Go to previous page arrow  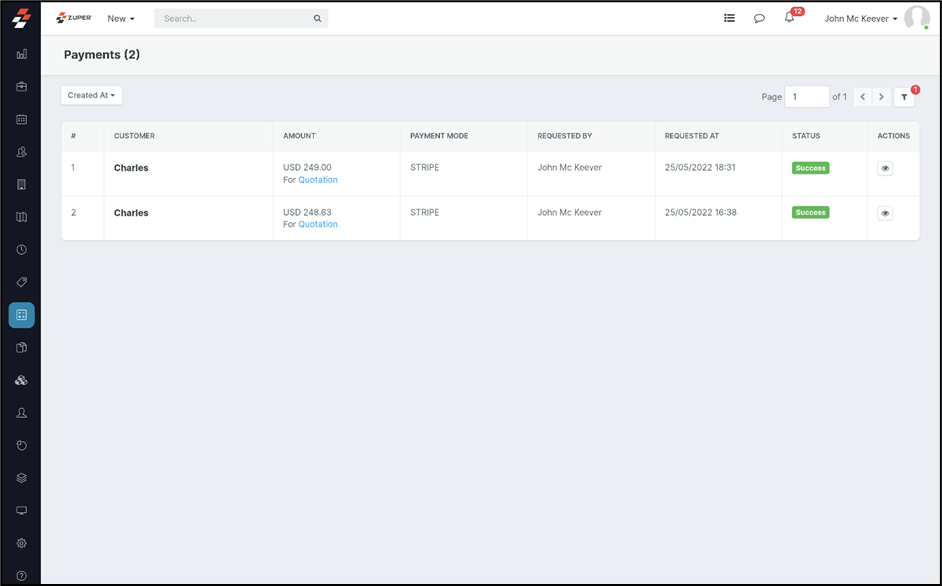(863, 97)
